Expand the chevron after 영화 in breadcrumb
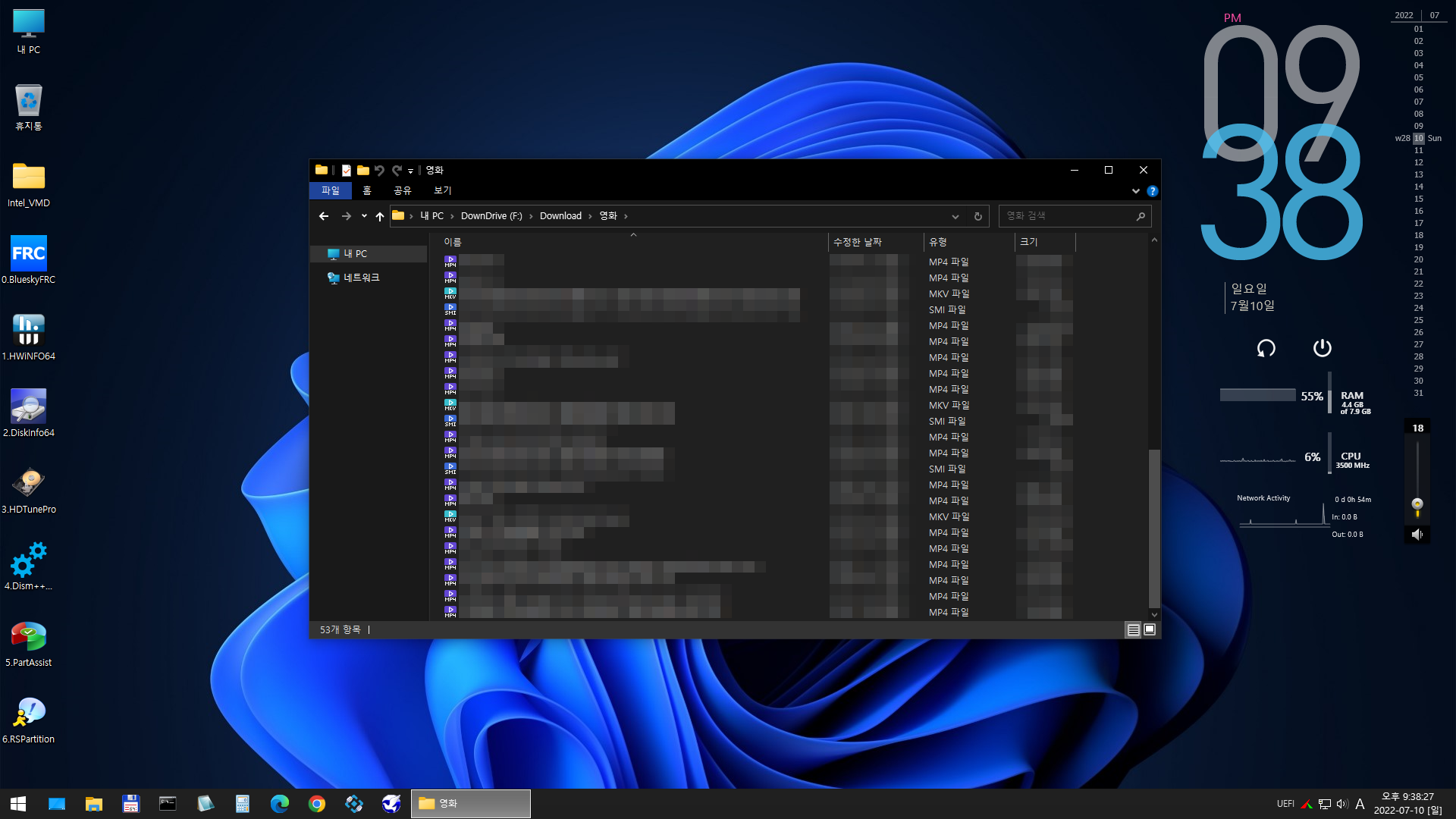This screenshot has width=1456, height=819. point(626,216)
